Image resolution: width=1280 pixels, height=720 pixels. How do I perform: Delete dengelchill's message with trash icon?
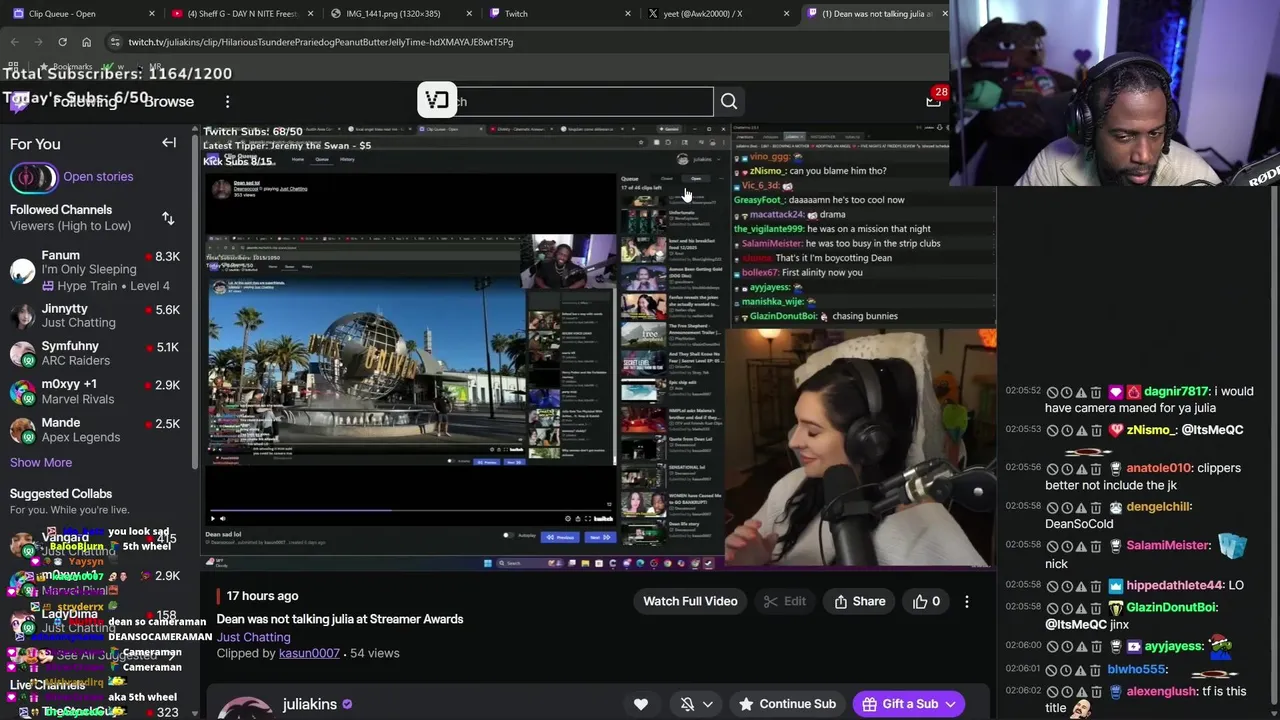tap(1096, 507)
